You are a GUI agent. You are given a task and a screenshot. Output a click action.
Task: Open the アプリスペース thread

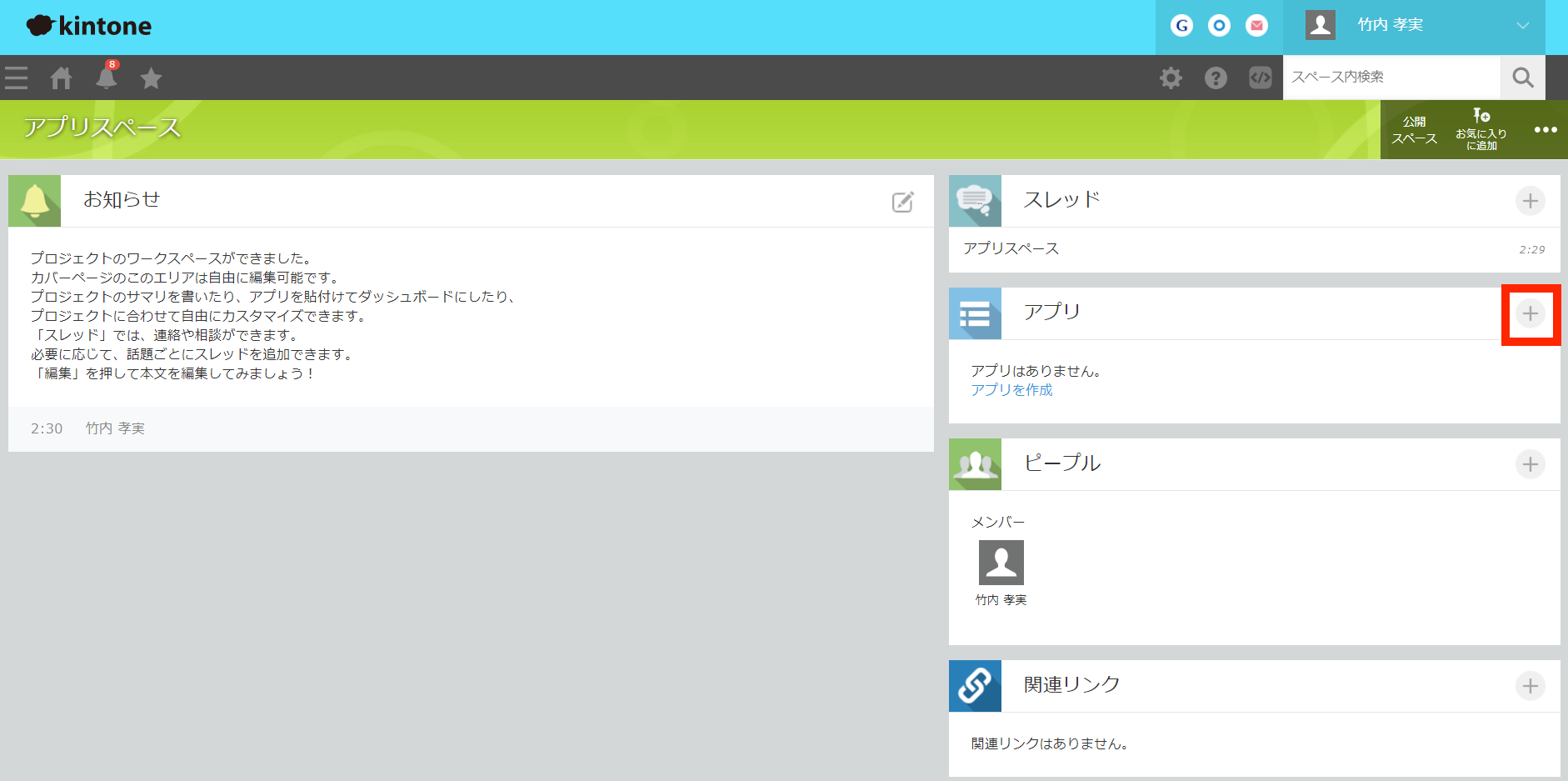(1011, 248)
